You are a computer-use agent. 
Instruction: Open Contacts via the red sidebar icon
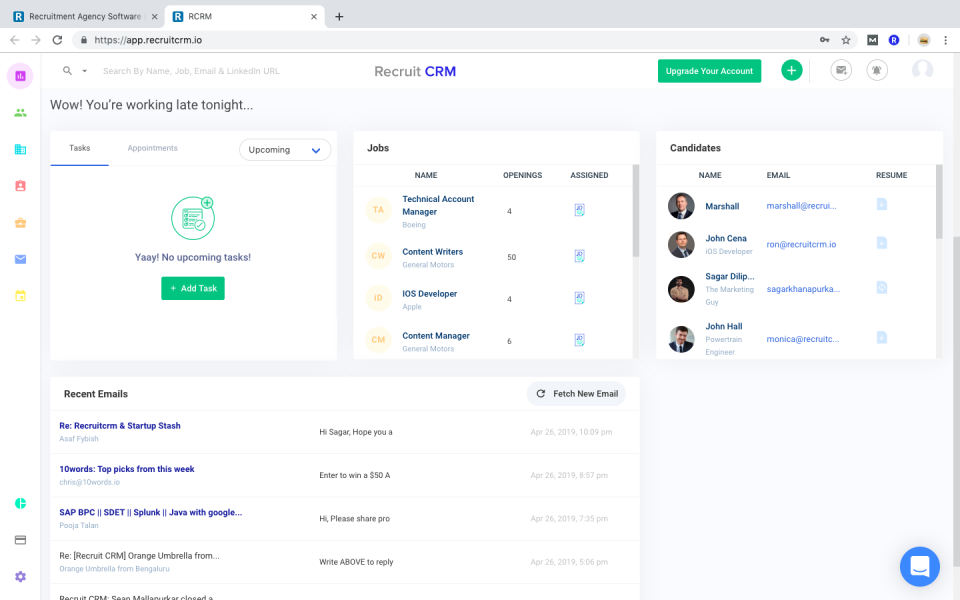(20, 186)
